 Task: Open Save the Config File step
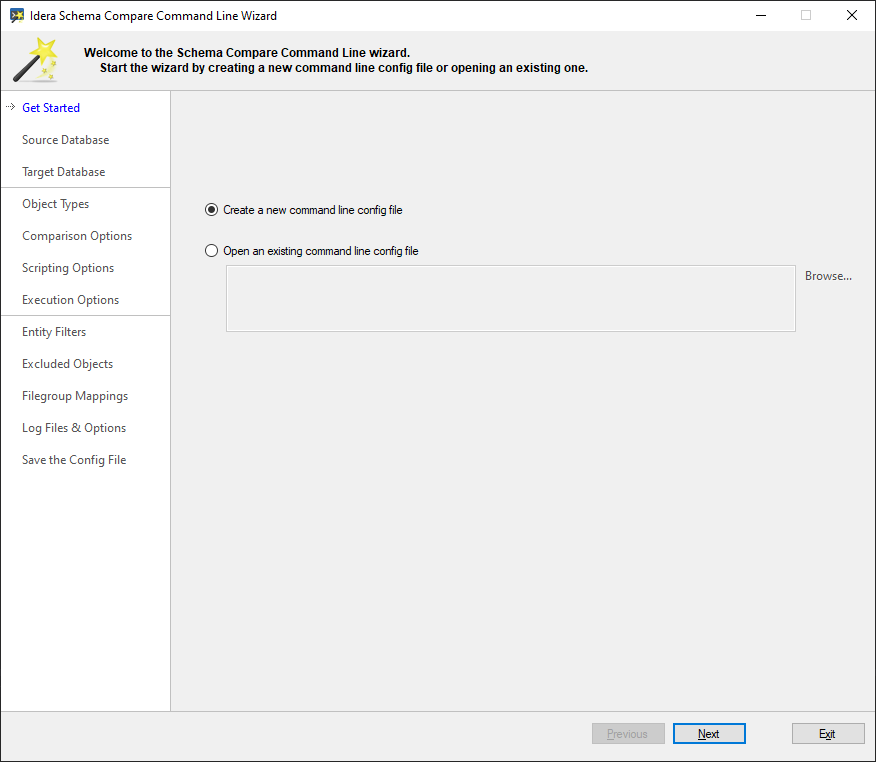(74, 460)
